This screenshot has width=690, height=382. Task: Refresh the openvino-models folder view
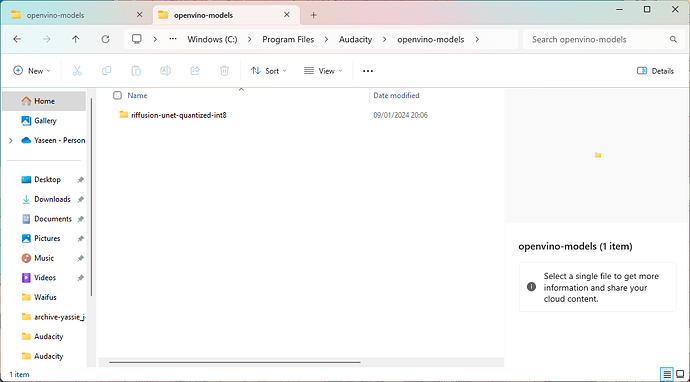click(x=105, y=39)
